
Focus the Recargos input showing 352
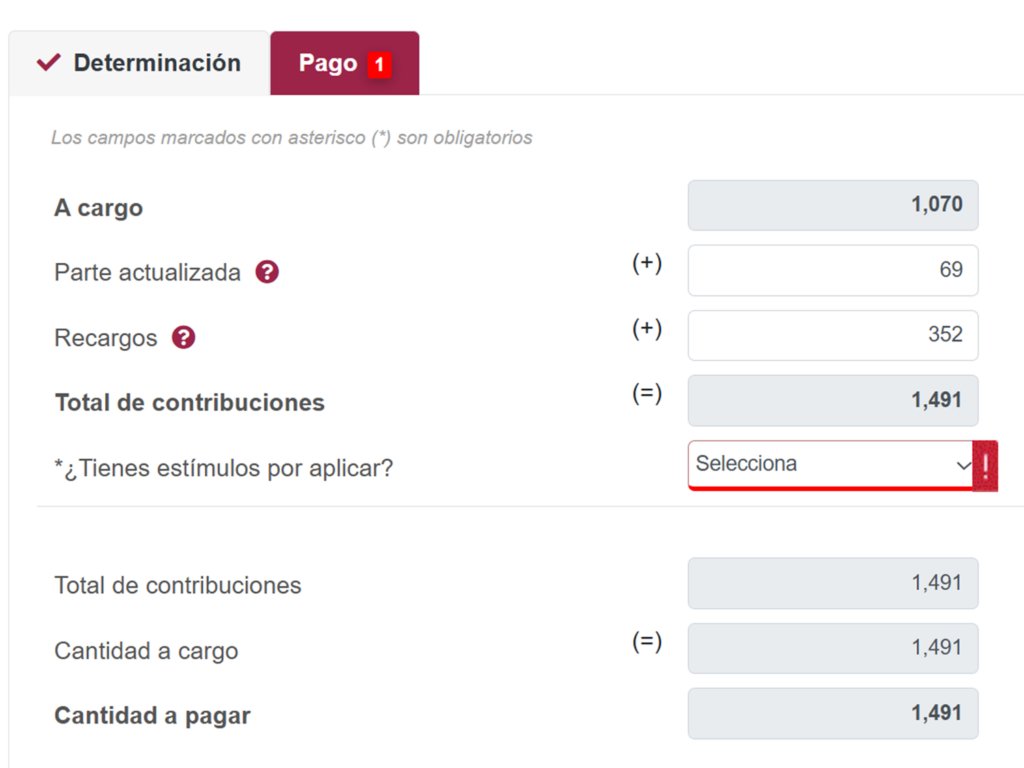pyautogui.click(x=832, y=335)
